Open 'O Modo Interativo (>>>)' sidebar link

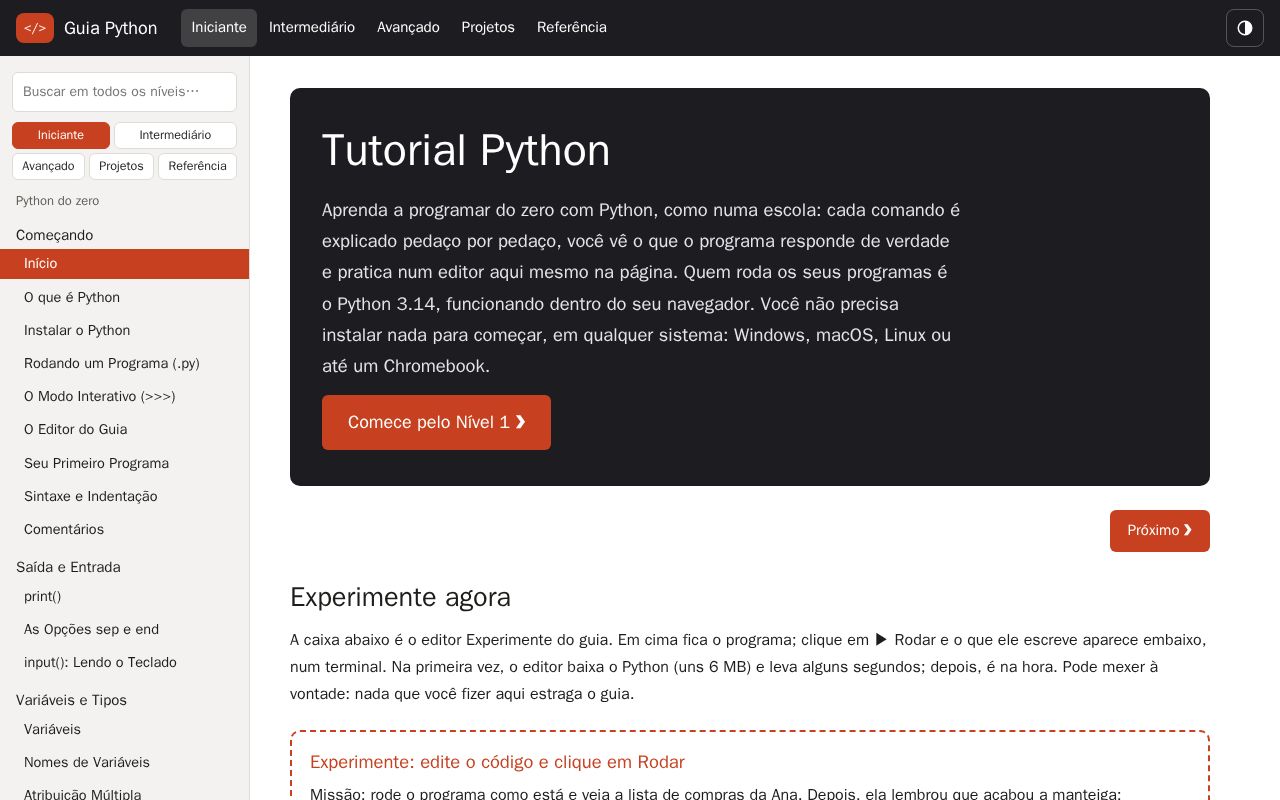(124, 396)
